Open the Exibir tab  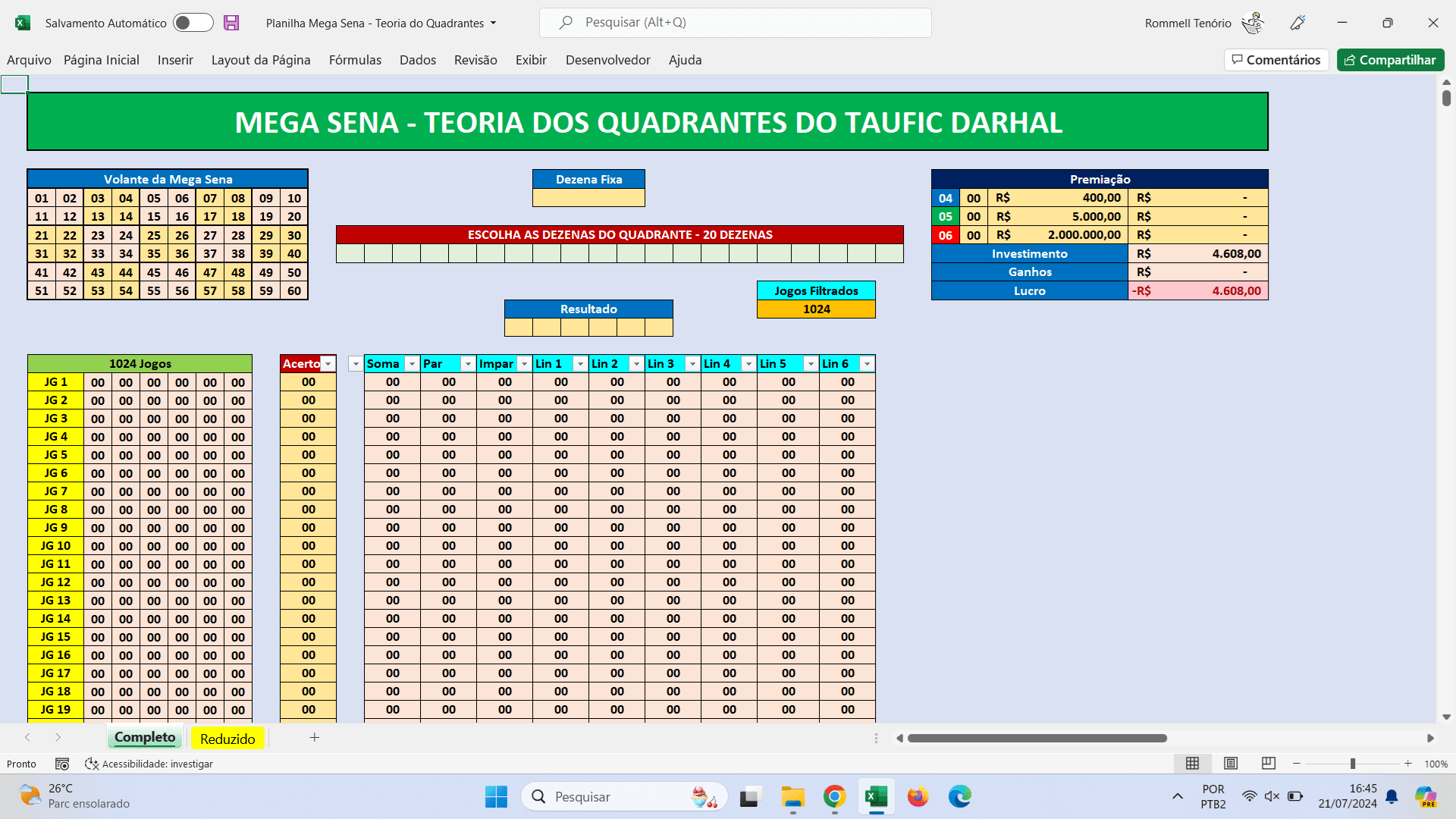click(531, 60)
